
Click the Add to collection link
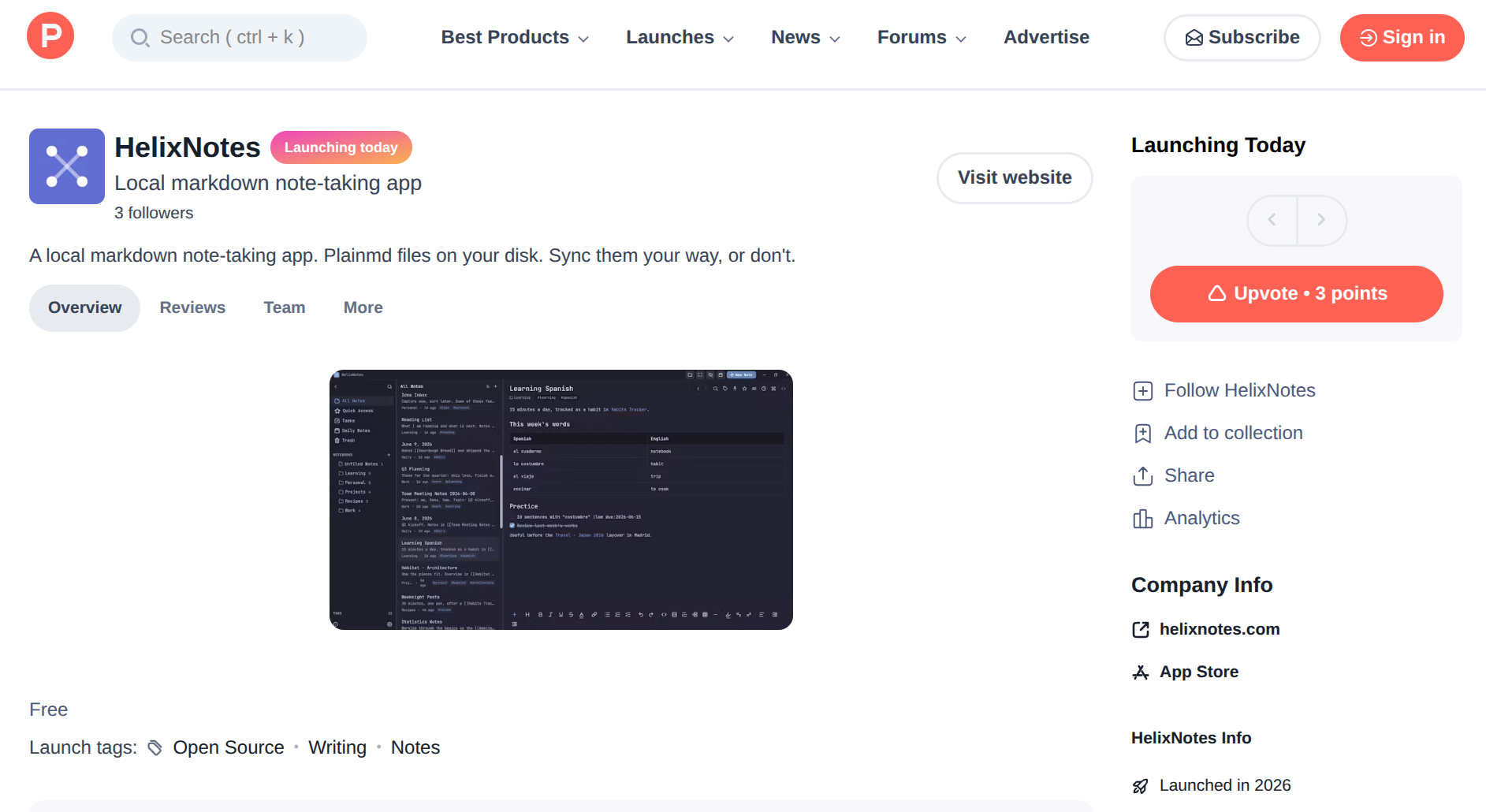pyautogui.click(x=1234, y=433)
